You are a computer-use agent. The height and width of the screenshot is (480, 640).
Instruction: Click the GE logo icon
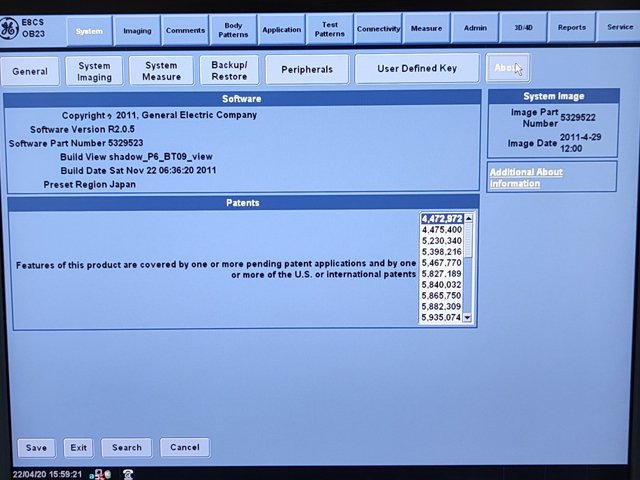click(9, 26)
